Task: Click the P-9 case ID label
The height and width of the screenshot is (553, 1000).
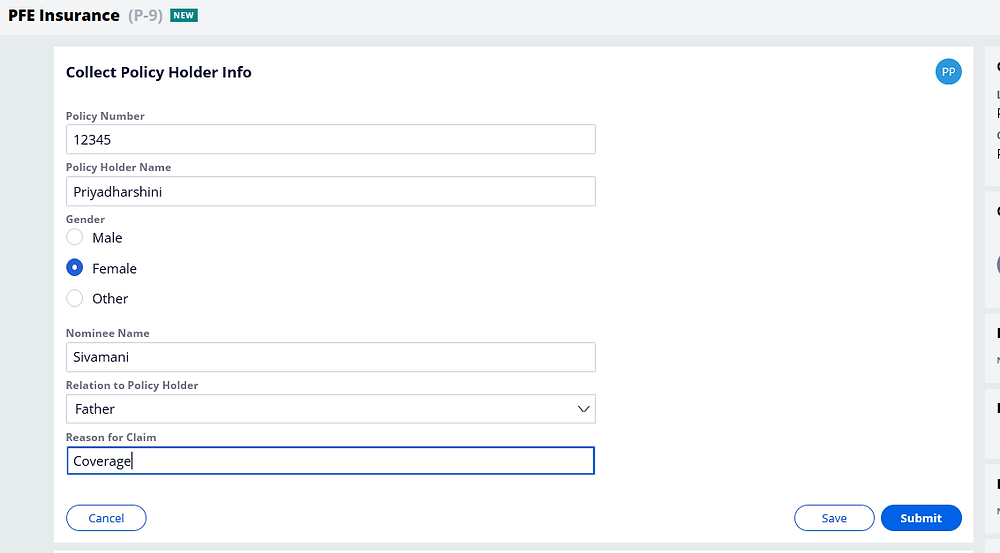Action: click(145, 15)
